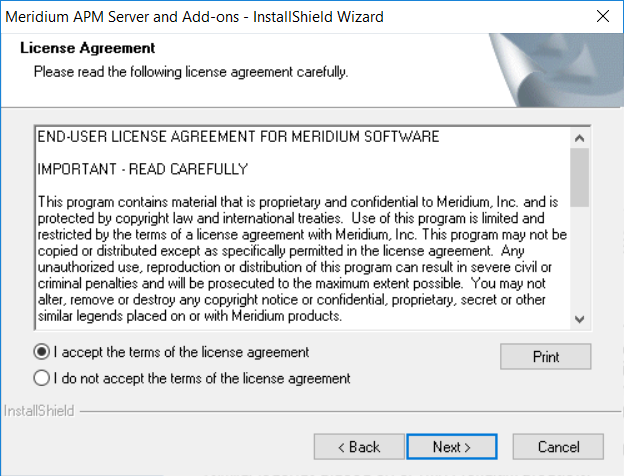
Task: Select the accept license terms radio button
Action: (42, 352)
